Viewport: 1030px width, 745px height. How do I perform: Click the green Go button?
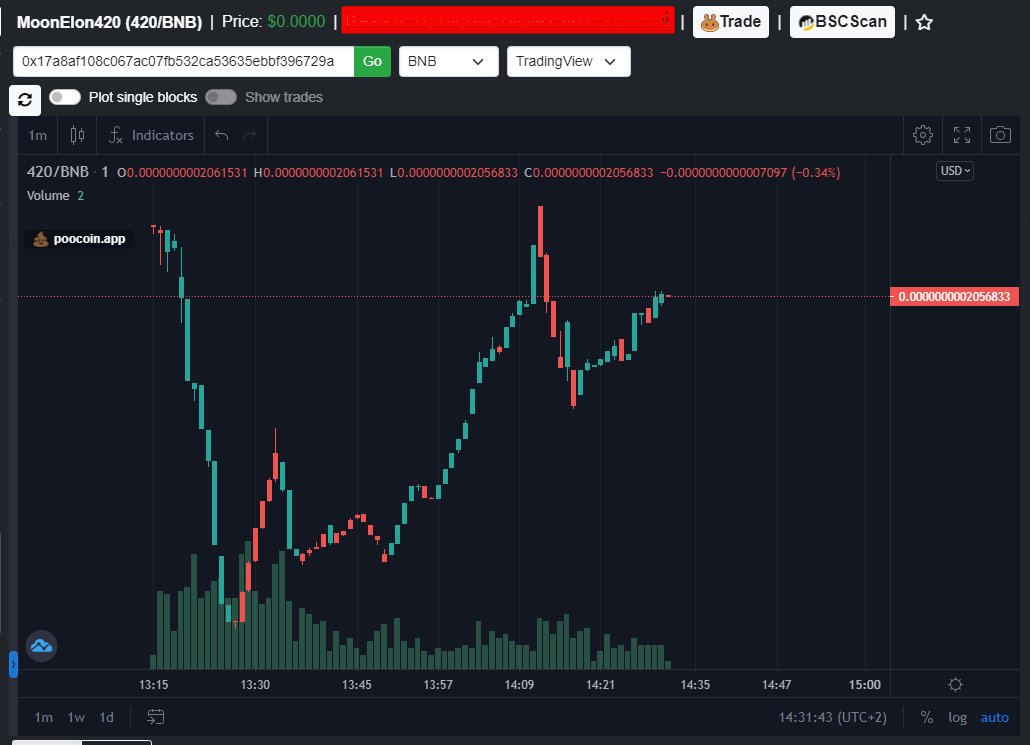[x=372, y=61]
